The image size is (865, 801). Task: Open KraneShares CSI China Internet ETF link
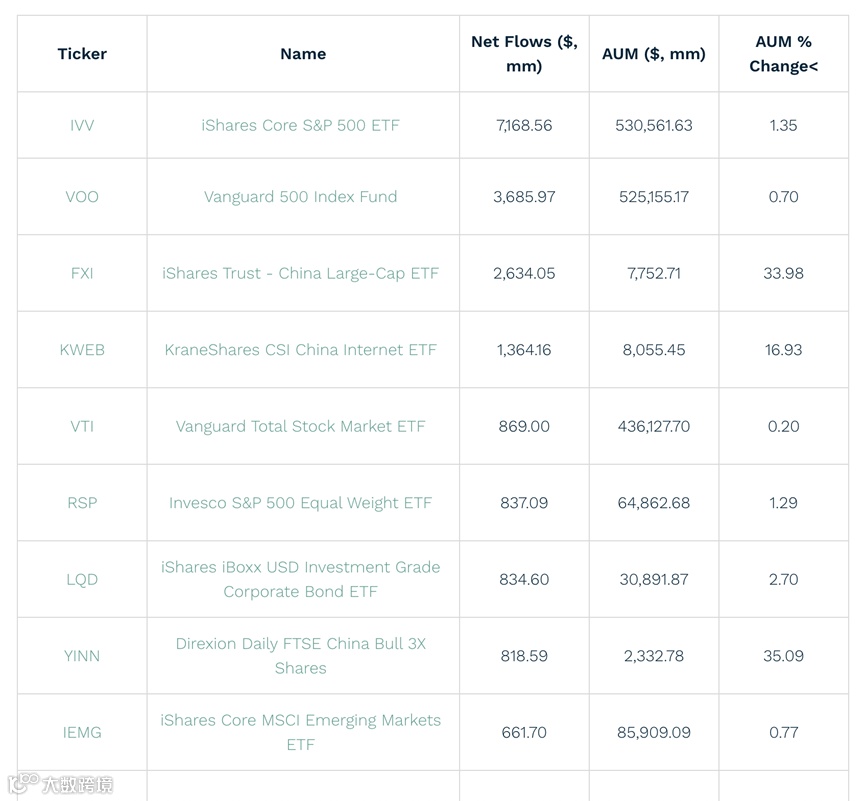tap(301, 350)
